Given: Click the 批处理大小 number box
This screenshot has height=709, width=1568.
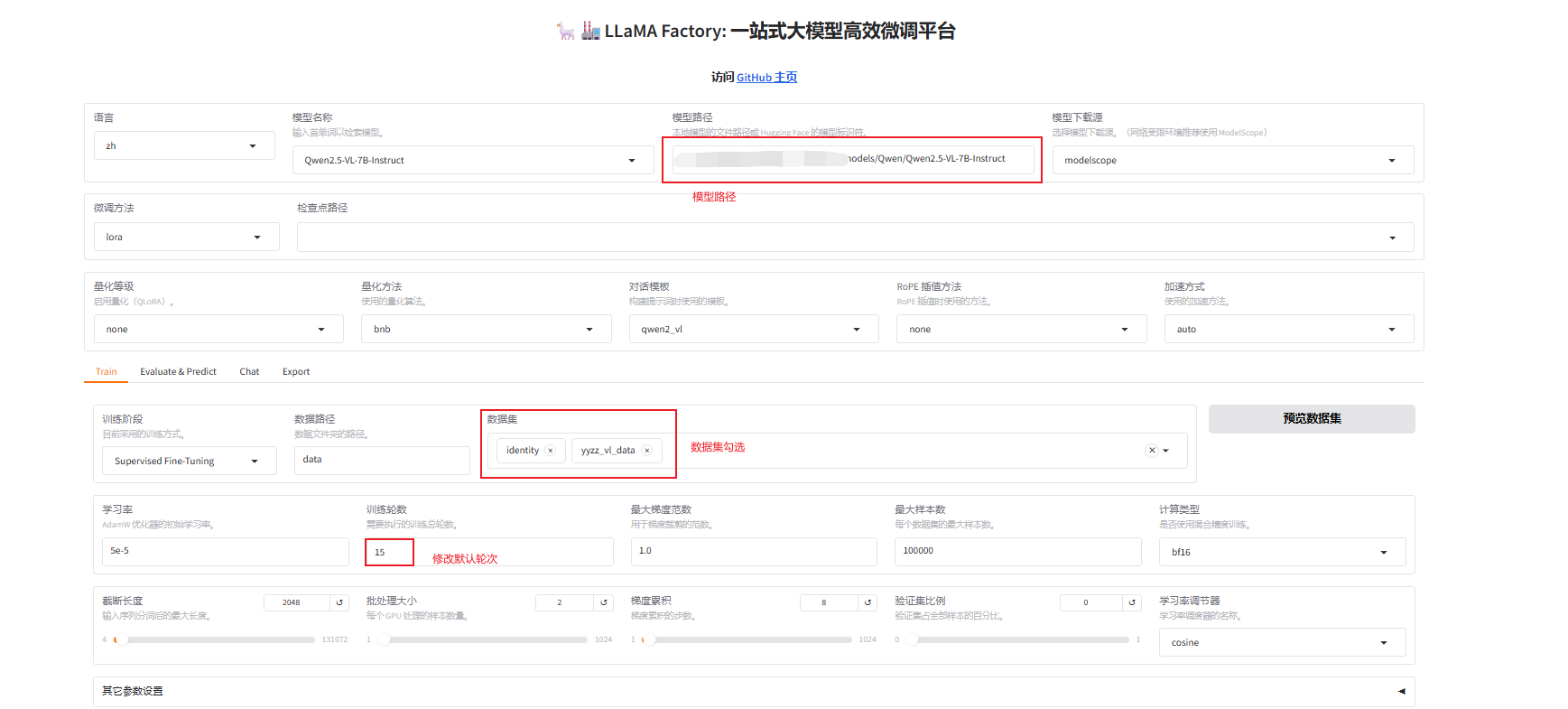Looking at the screenshot, I should click(564, 602).
